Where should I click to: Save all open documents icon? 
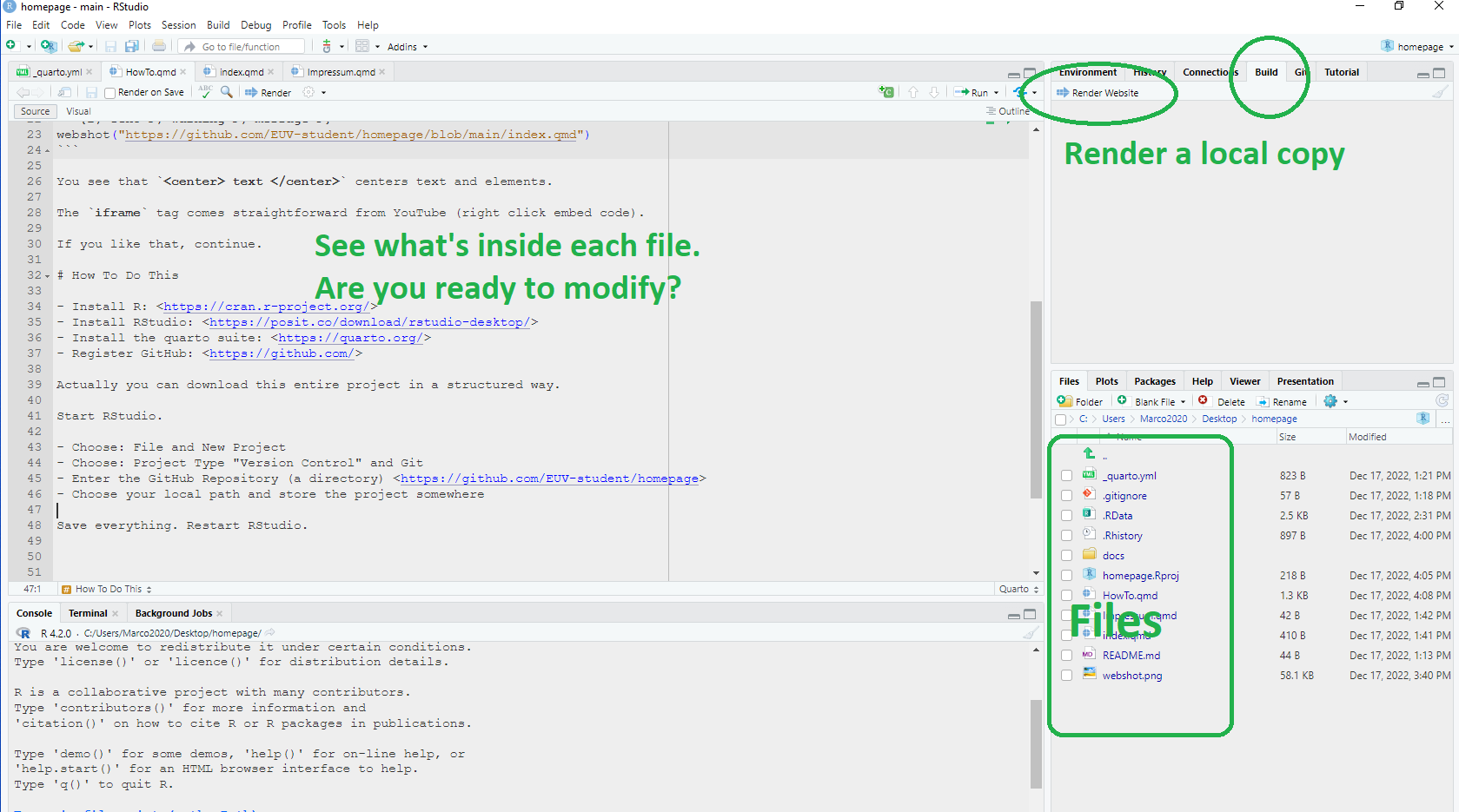(x=132, y=46)
